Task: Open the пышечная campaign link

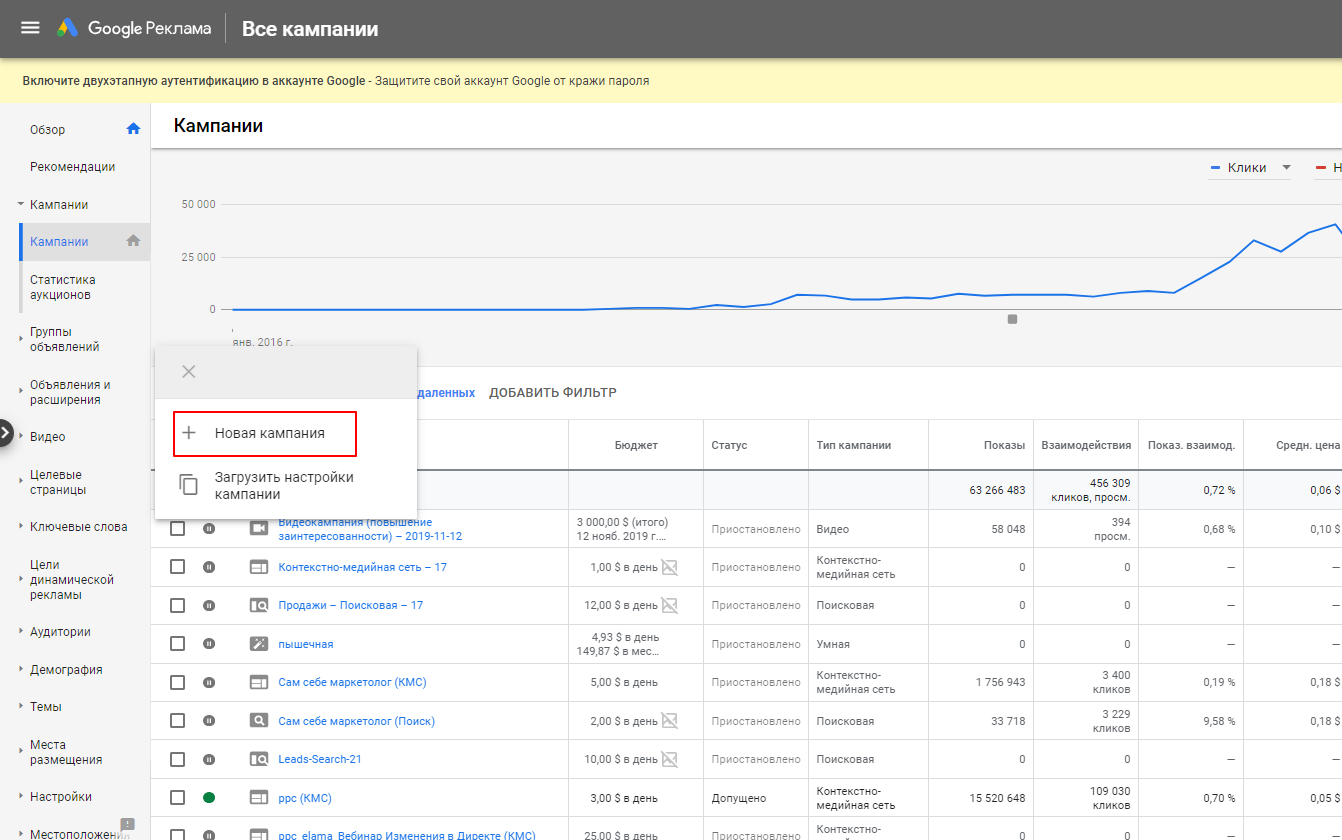Action: 306,644
